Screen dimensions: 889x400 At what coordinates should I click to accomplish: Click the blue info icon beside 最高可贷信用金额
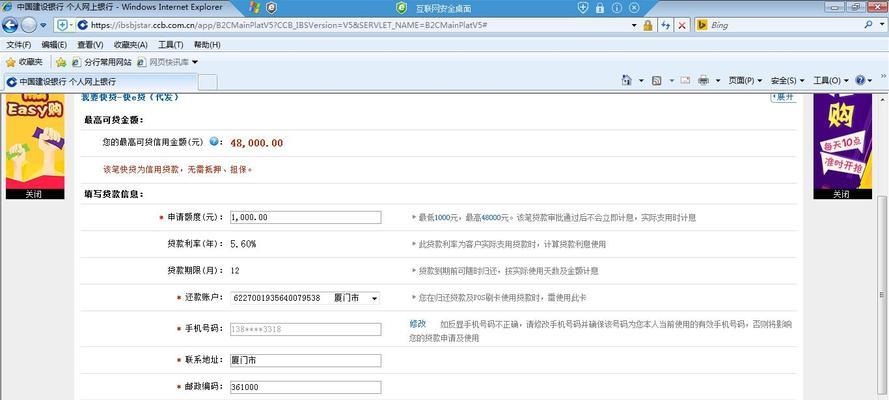pyautogui.click(x=214, y=142)
